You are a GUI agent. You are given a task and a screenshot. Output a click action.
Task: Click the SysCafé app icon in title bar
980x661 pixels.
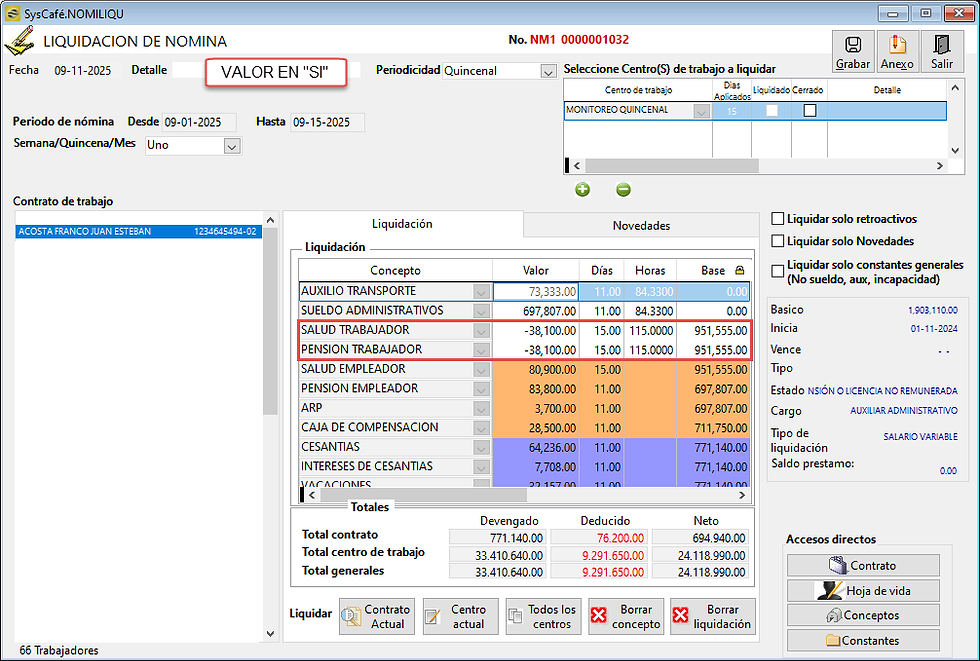click(x=12, y=13)
